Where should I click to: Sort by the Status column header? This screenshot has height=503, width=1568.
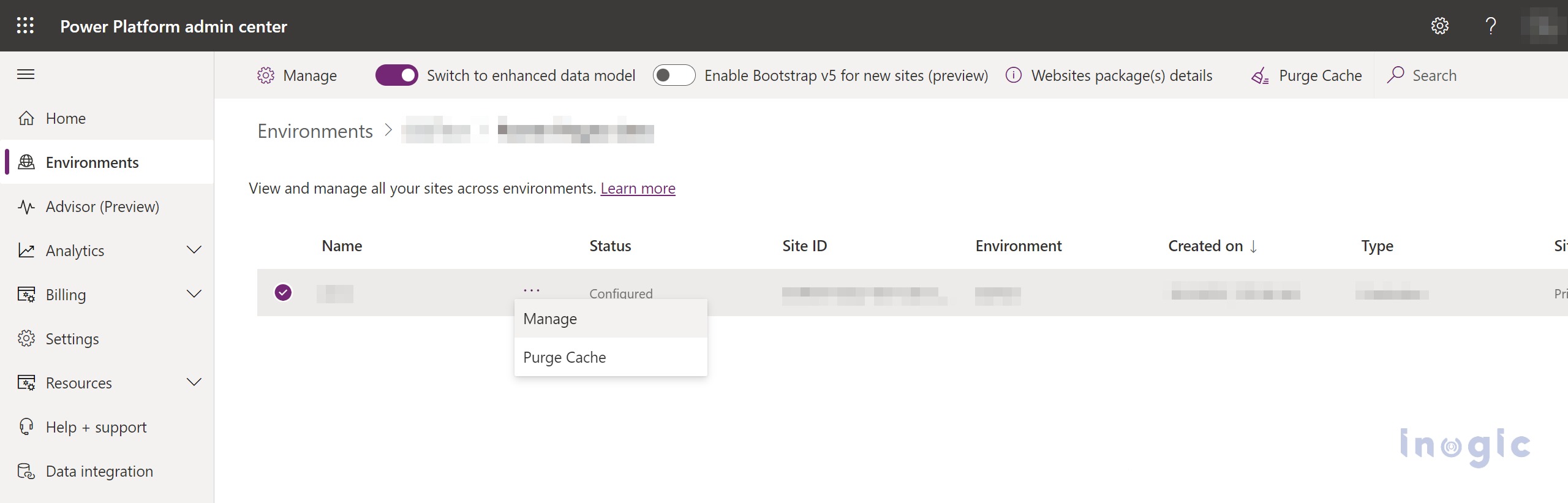click(x=610, y=246)
